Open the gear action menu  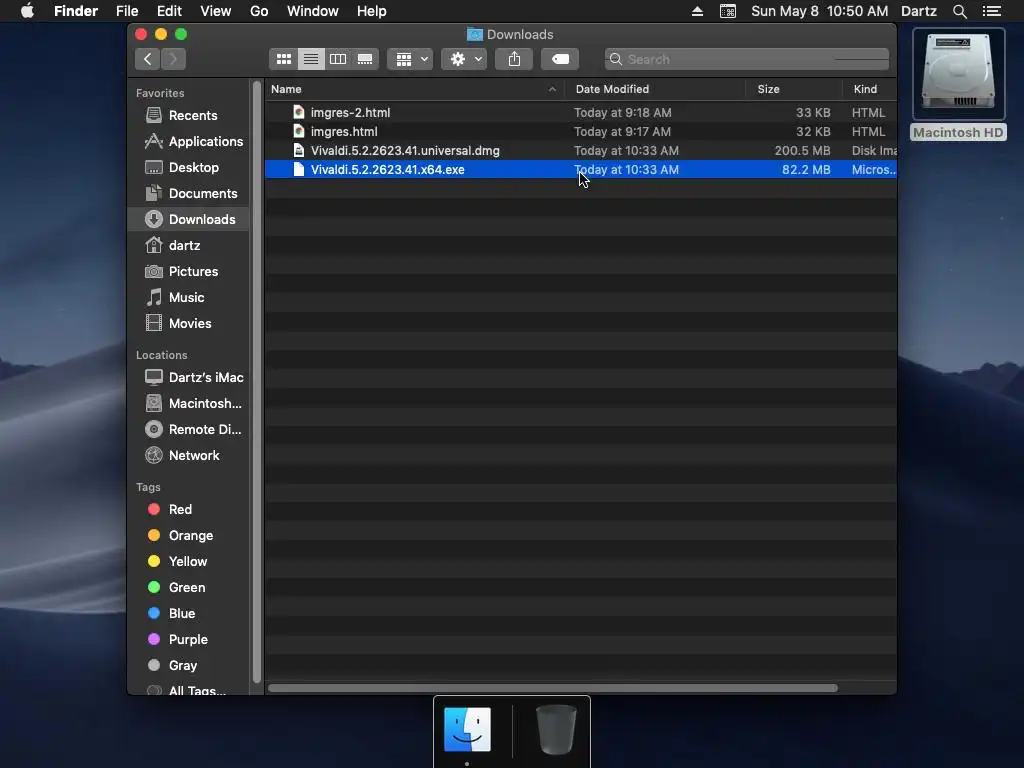pos(464,59)
